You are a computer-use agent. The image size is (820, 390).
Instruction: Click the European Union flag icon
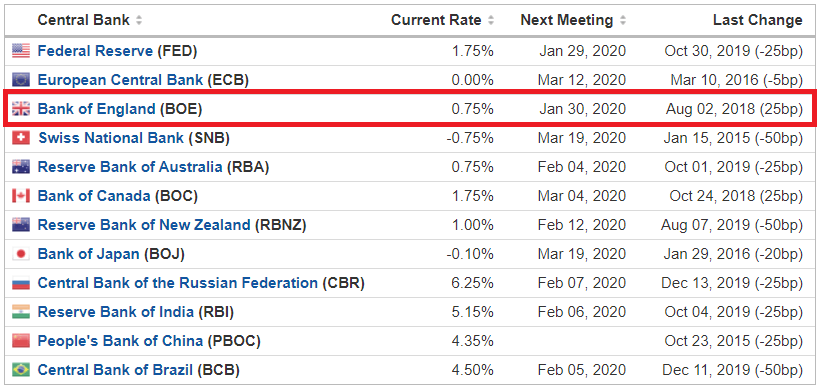click(x=21, y=79)
